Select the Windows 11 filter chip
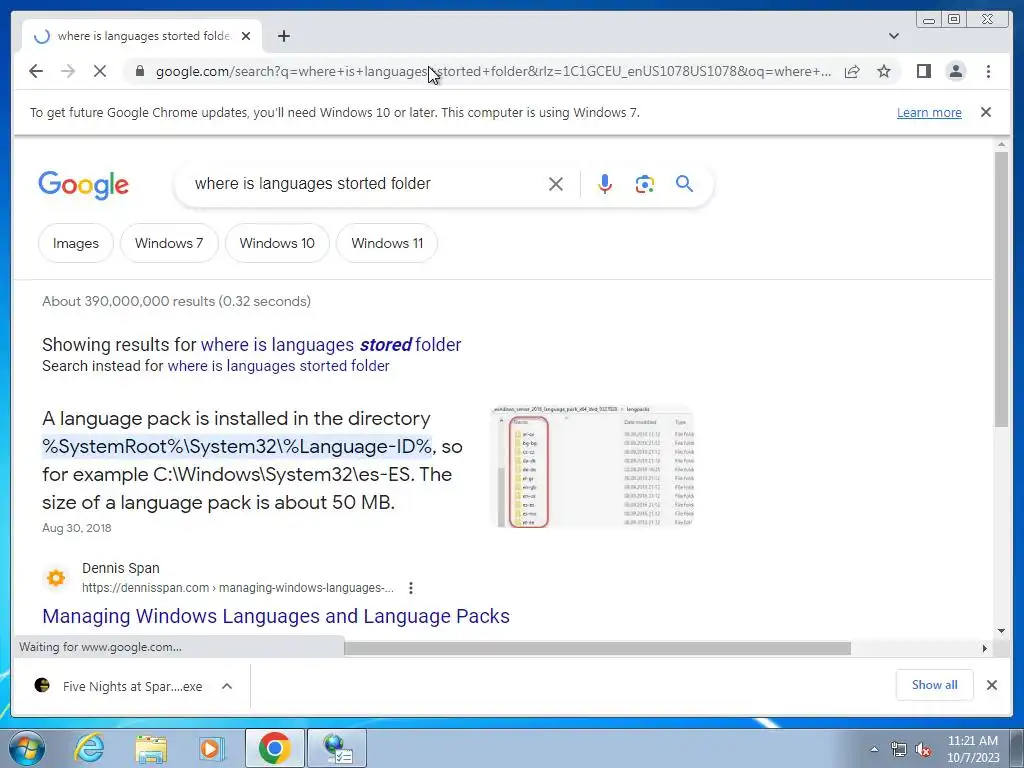1024x768 pixels. (x=387, y=243)
